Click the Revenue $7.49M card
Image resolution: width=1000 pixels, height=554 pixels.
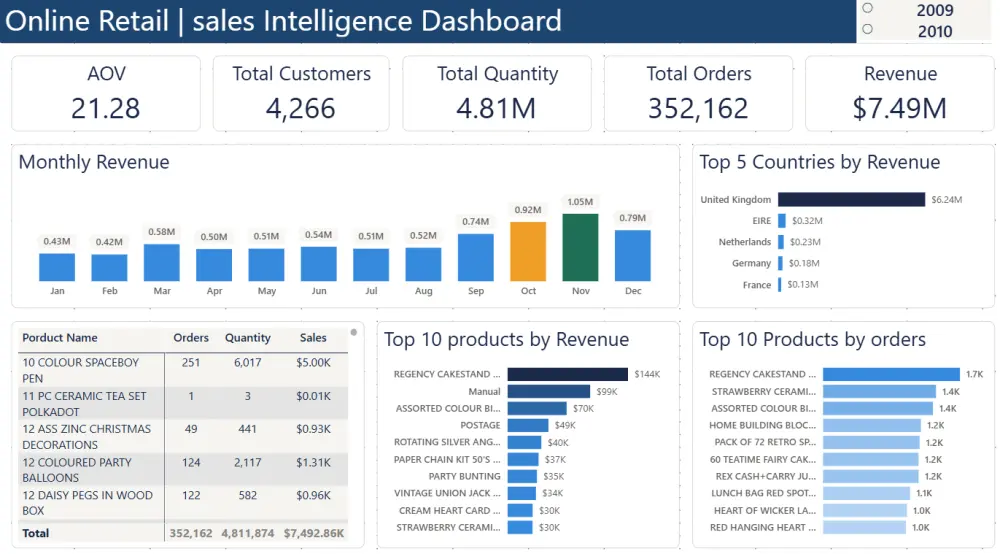coord(900,94)
